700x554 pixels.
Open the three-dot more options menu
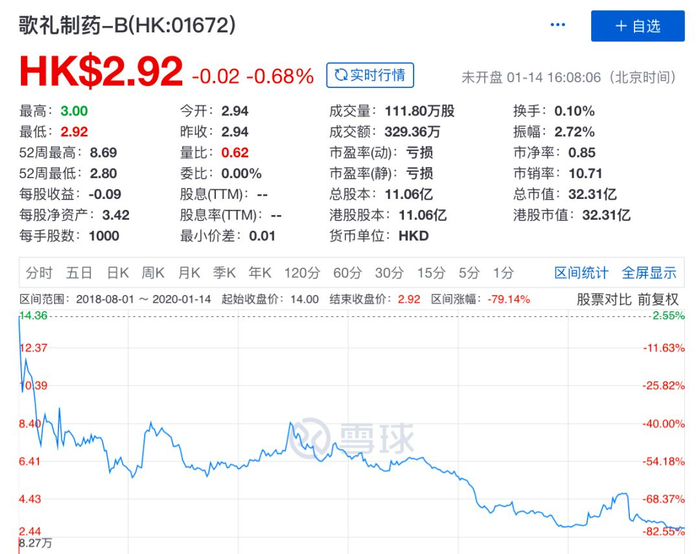[558, 25]
